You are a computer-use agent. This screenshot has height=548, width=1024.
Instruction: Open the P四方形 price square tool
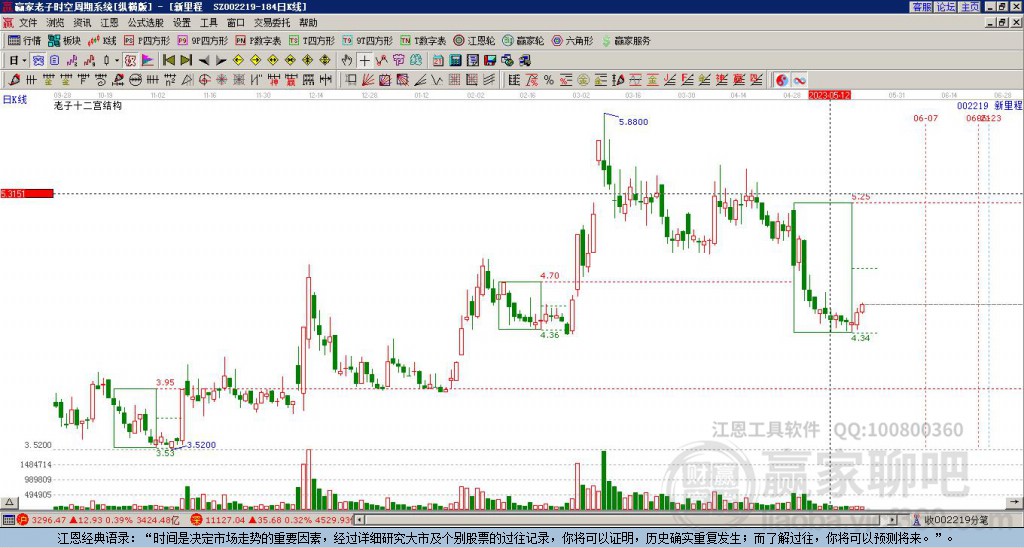(x=147, y=40)
